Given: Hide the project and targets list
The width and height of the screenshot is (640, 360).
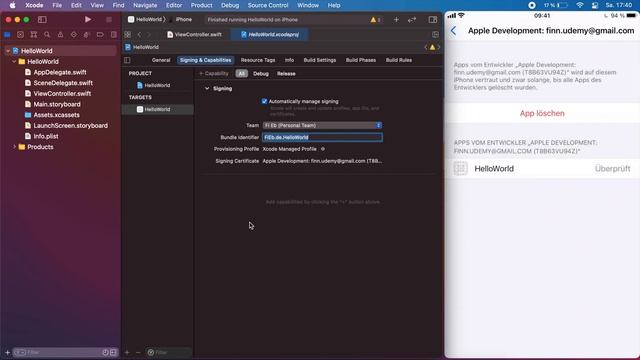Looking at the screenshot, I should point(127,60).
